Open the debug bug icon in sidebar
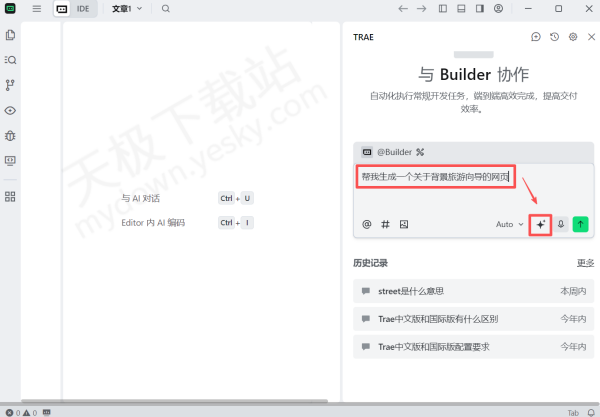600x417 pixels. pyautogui.click(x=10, y=135)
